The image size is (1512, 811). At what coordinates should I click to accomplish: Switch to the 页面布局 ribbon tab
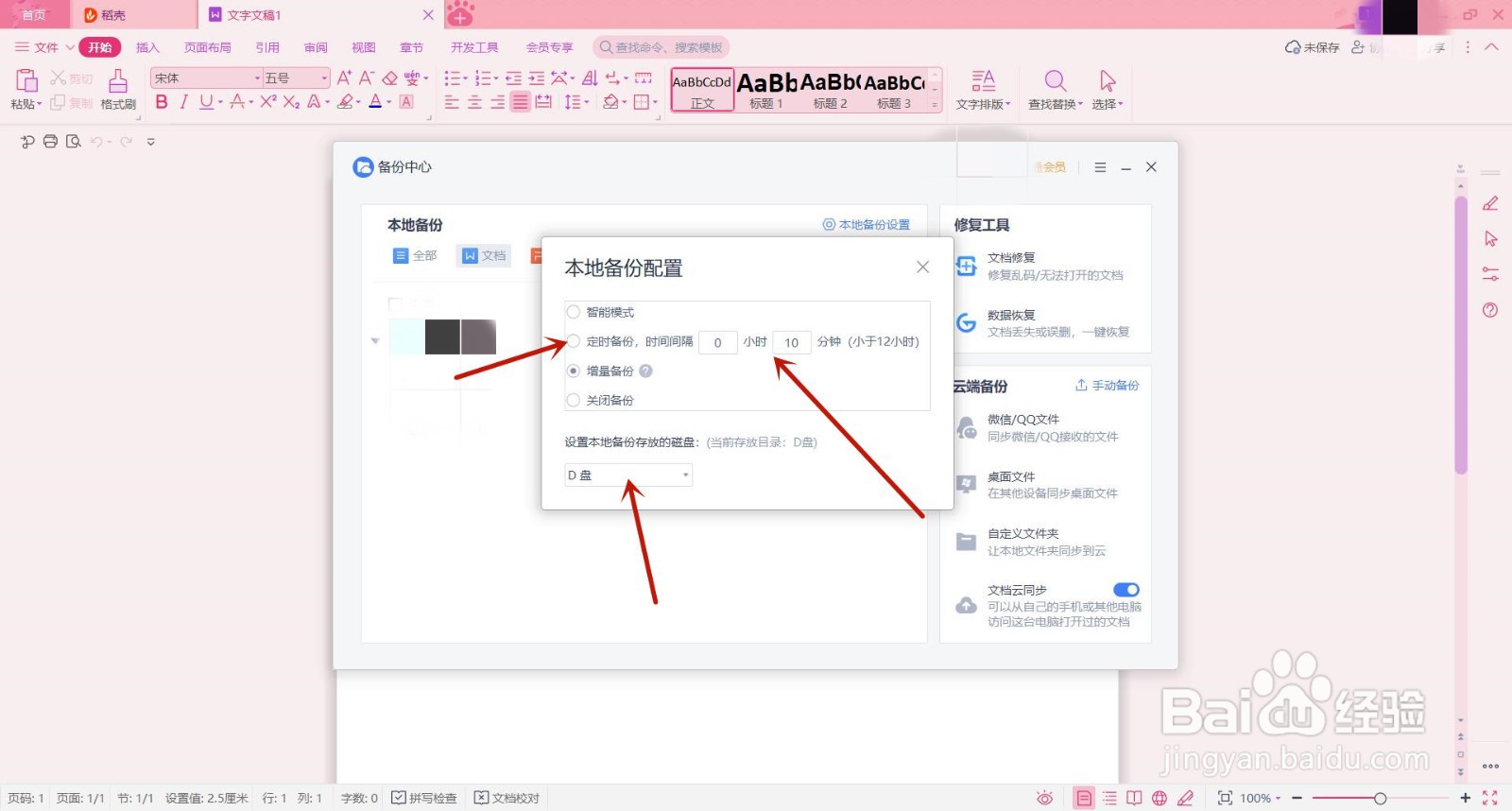[208, 47]
